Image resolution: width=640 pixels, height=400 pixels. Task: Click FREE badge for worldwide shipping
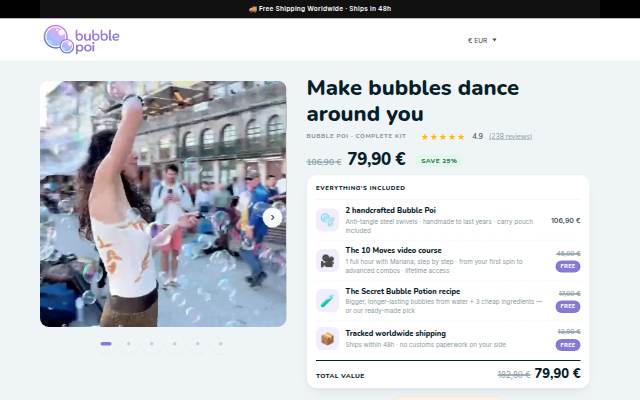(568, 345)
